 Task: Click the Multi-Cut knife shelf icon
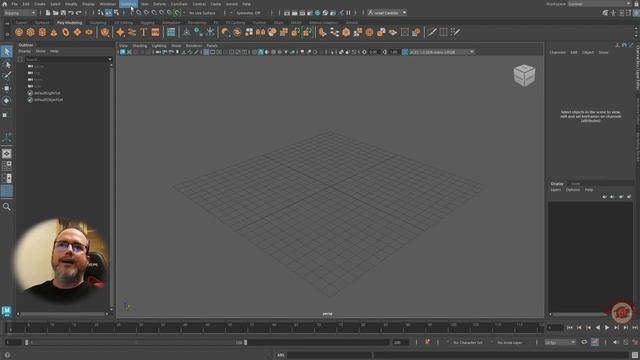[431, 32]
